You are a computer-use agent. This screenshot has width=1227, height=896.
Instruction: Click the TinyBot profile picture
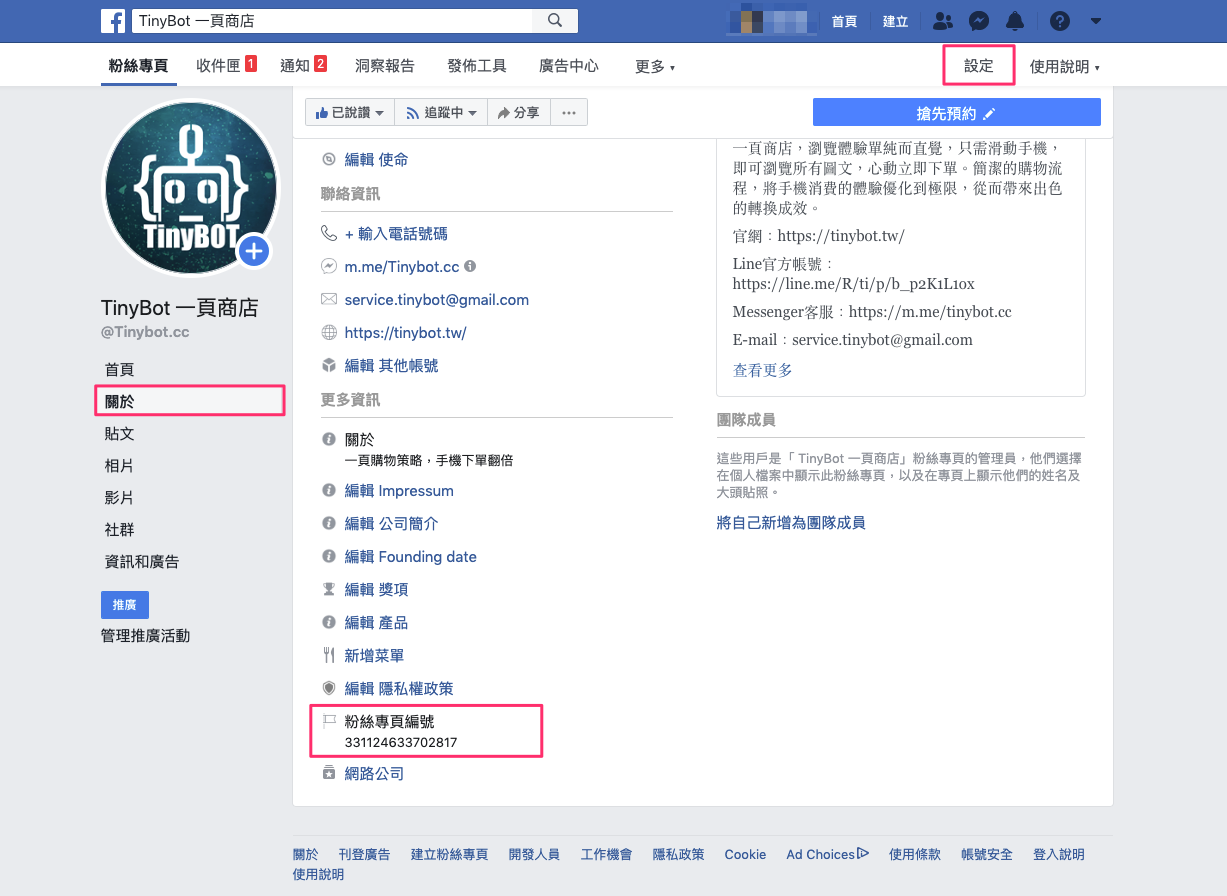click(190, 187)
